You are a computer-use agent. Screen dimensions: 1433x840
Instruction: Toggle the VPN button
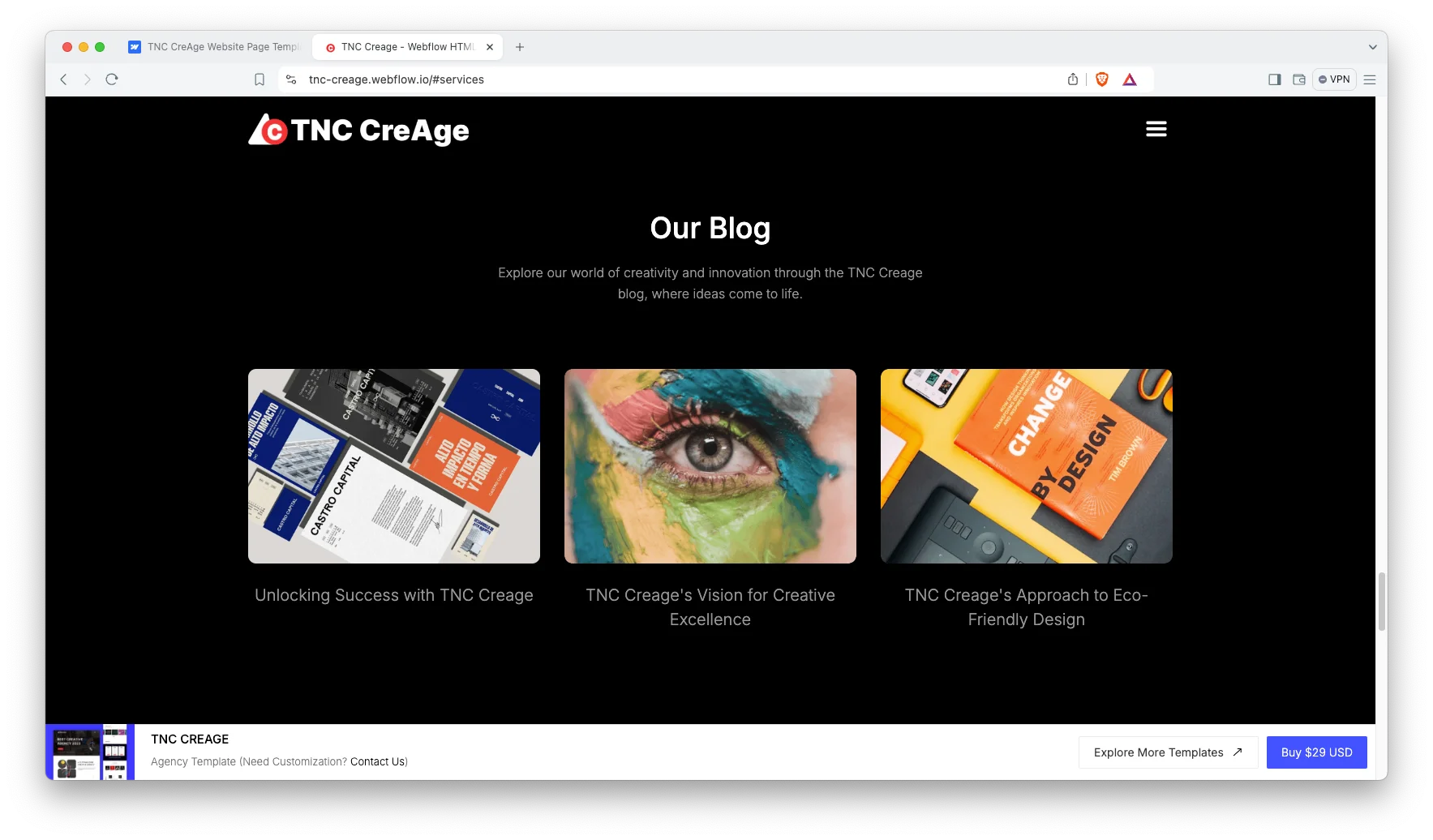[1334, 79]
